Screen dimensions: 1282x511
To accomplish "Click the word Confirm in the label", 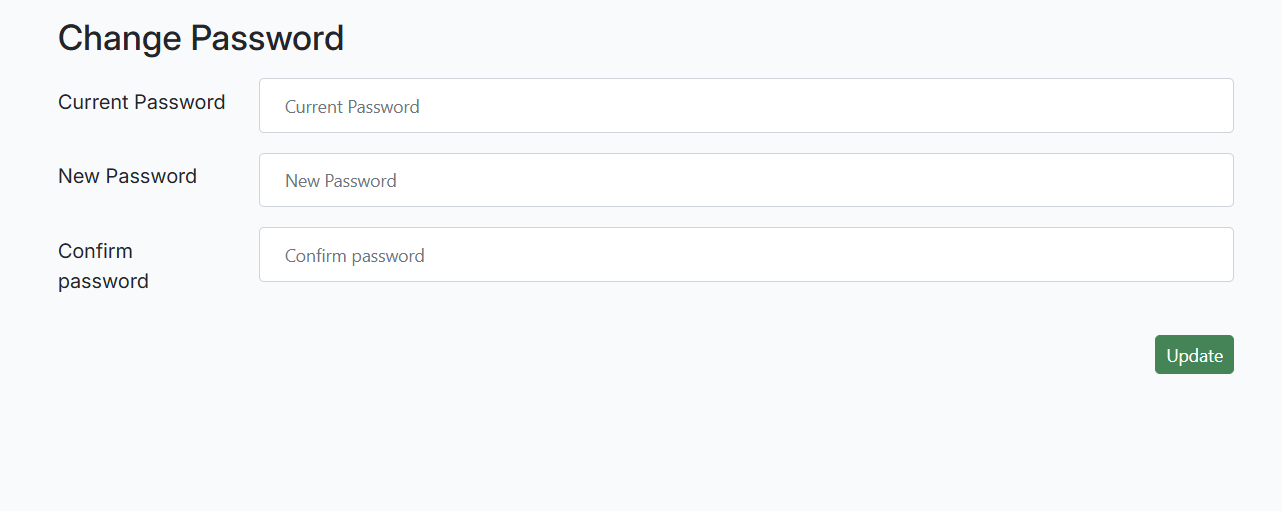I will [95, 251].
